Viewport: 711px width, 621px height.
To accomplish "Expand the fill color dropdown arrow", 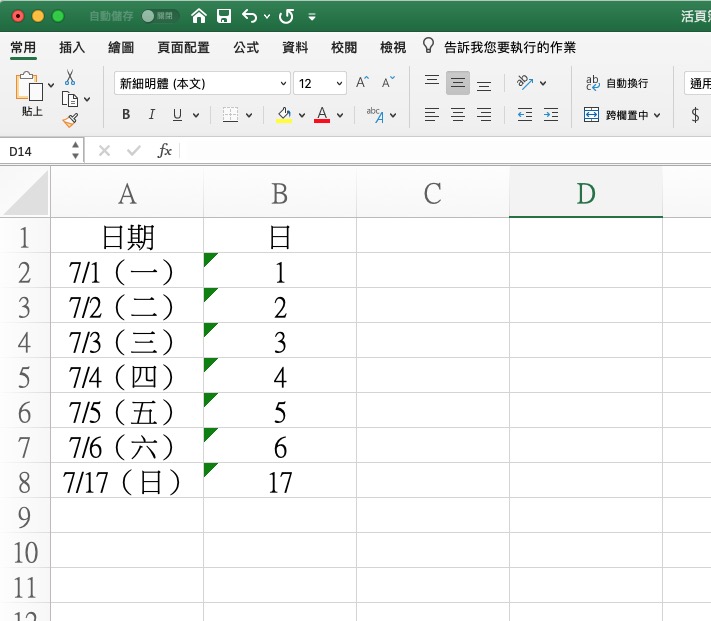I will 302,115.
